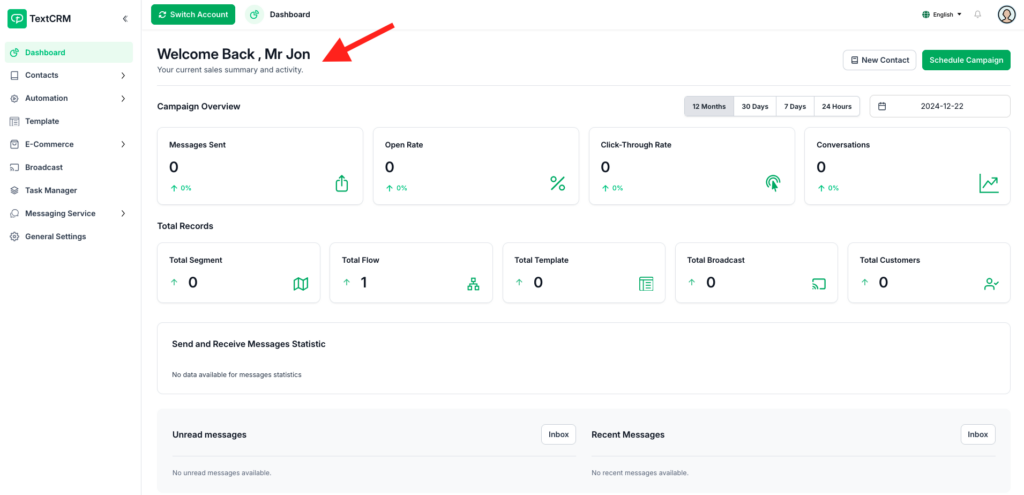The width and height of the screenshot is (1024, 495).
Task: Collapse the sidebar with the chevron icon
Action: pyautogui.click(x=125, y=18)
